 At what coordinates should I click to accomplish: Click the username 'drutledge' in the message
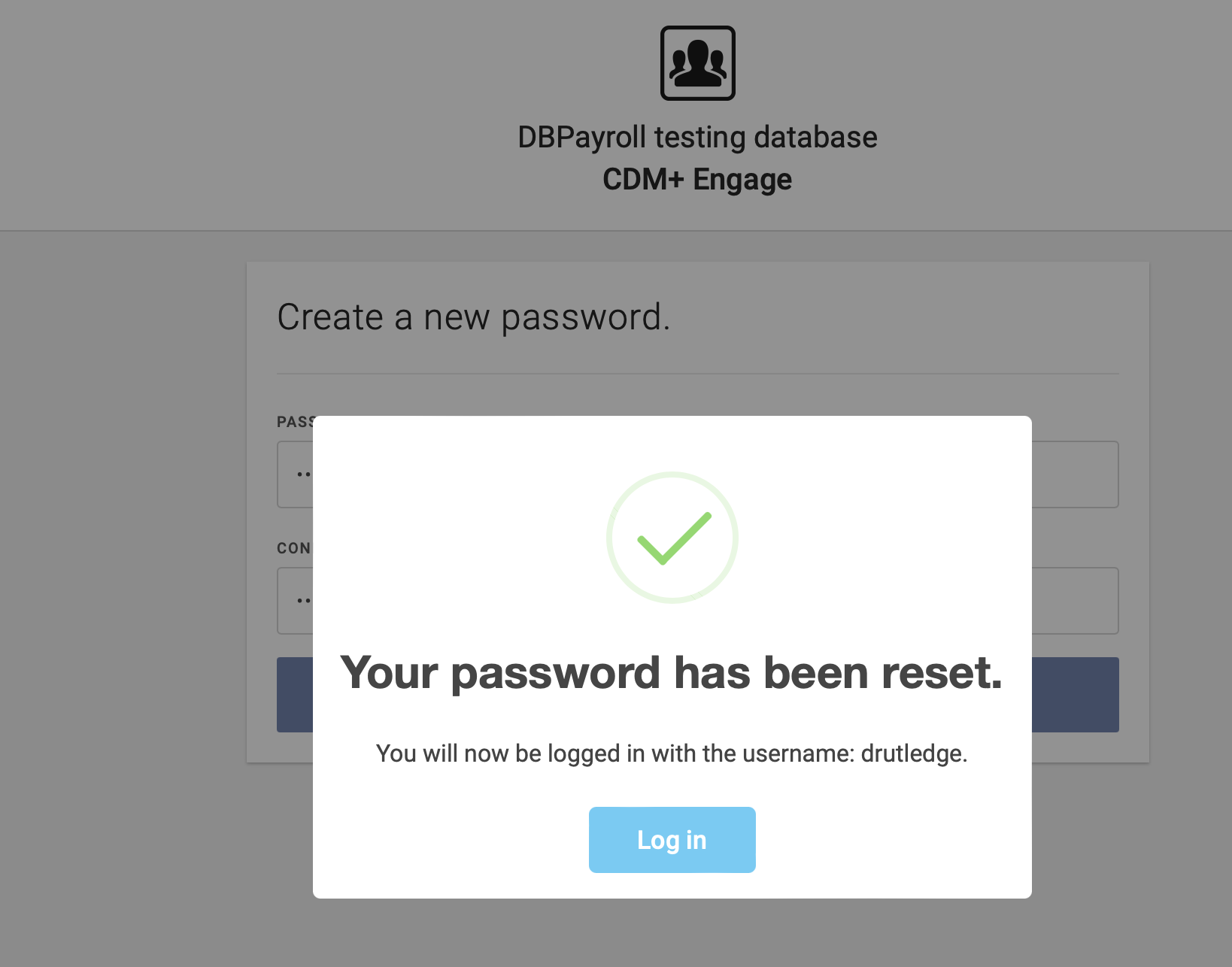(x=913, y=753)
